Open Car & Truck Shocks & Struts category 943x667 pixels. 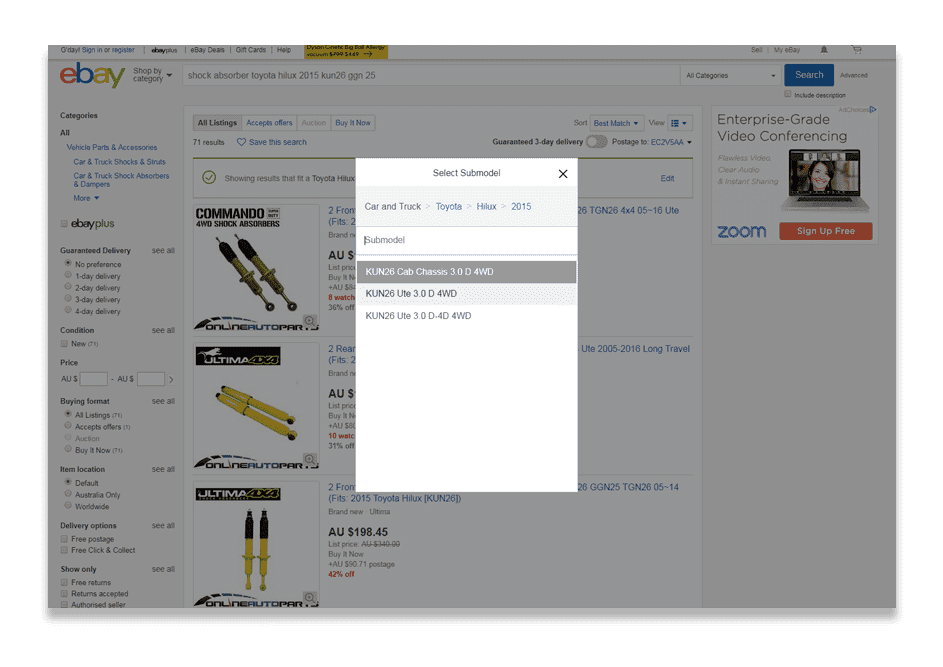[x=120, y=162]
